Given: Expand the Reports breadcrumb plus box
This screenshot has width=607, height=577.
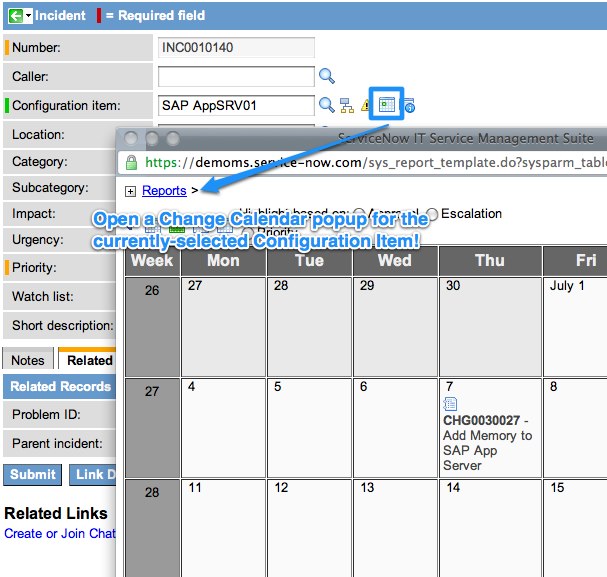Looking at the screenshot, I should [131, 190].
